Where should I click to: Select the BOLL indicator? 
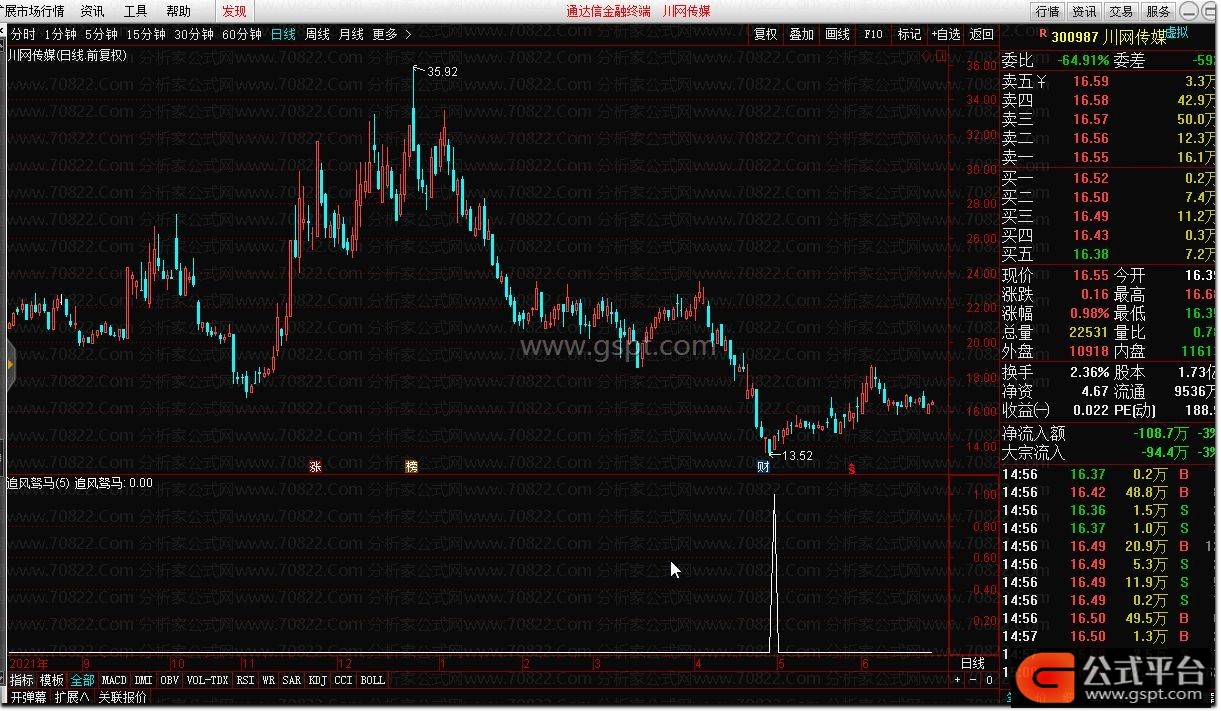(x=372, y=680)
